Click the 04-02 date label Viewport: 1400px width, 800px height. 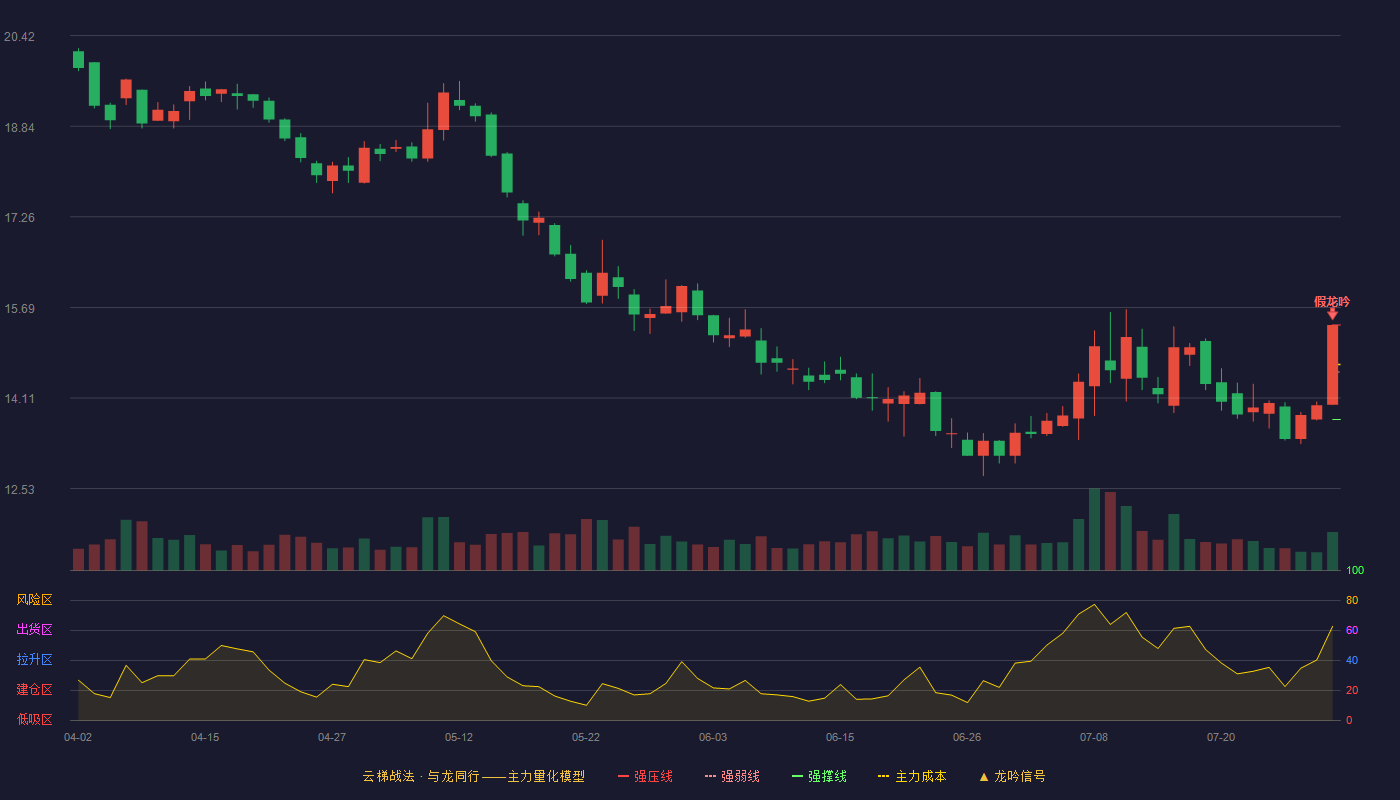(x=78, y=737)
